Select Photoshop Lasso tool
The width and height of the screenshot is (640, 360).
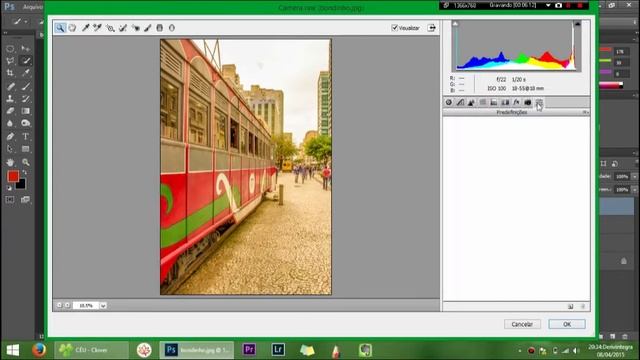10,61
